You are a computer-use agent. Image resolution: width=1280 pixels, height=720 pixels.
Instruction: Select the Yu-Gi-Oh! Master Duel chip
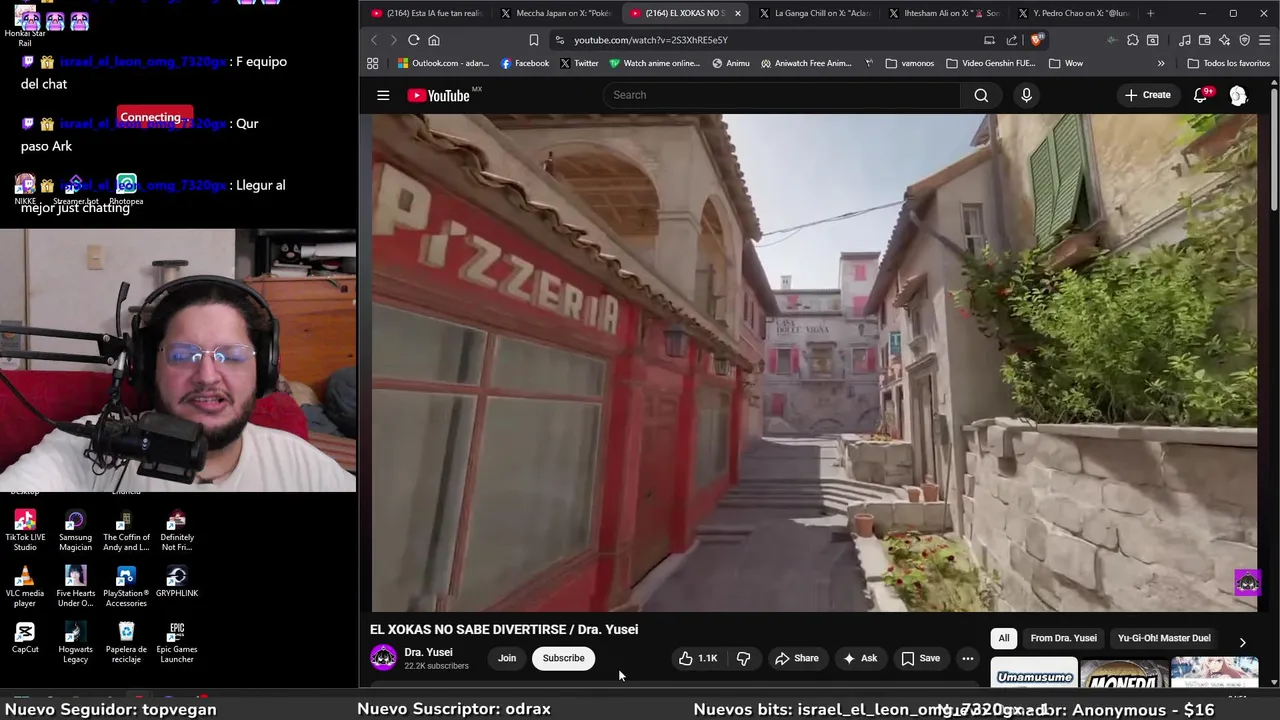[x=1164, y=638]
